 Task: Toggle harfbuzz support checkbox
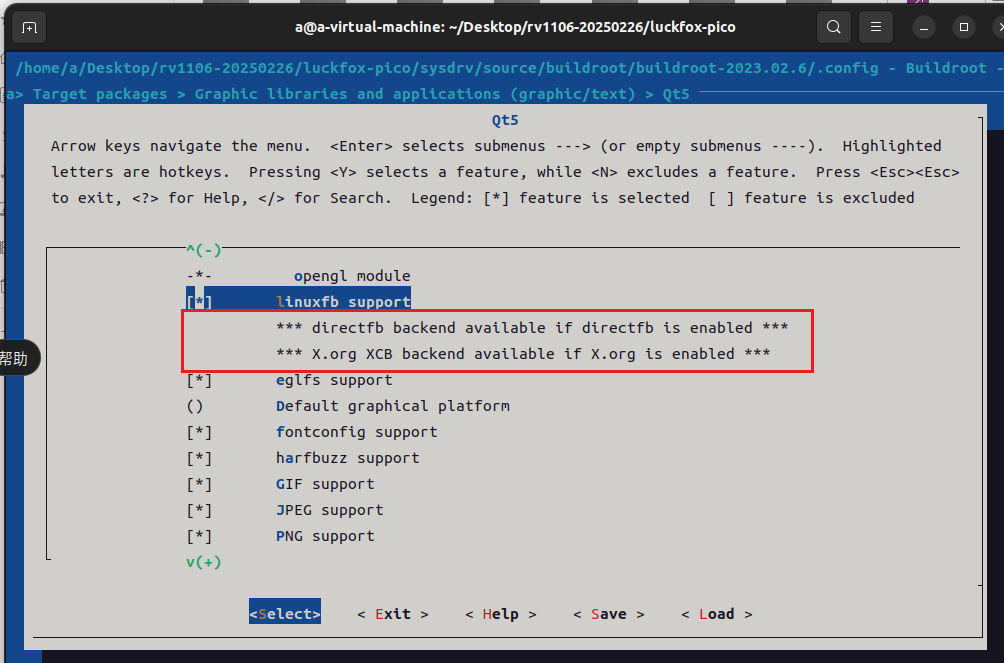199,458
